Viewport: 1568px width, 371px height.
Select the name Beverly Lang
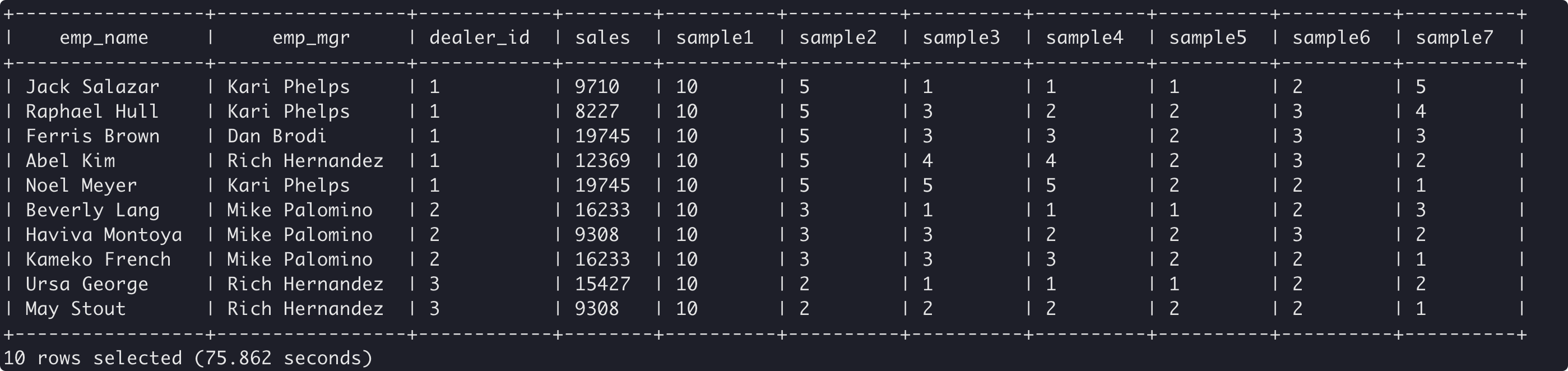(92, 210)
